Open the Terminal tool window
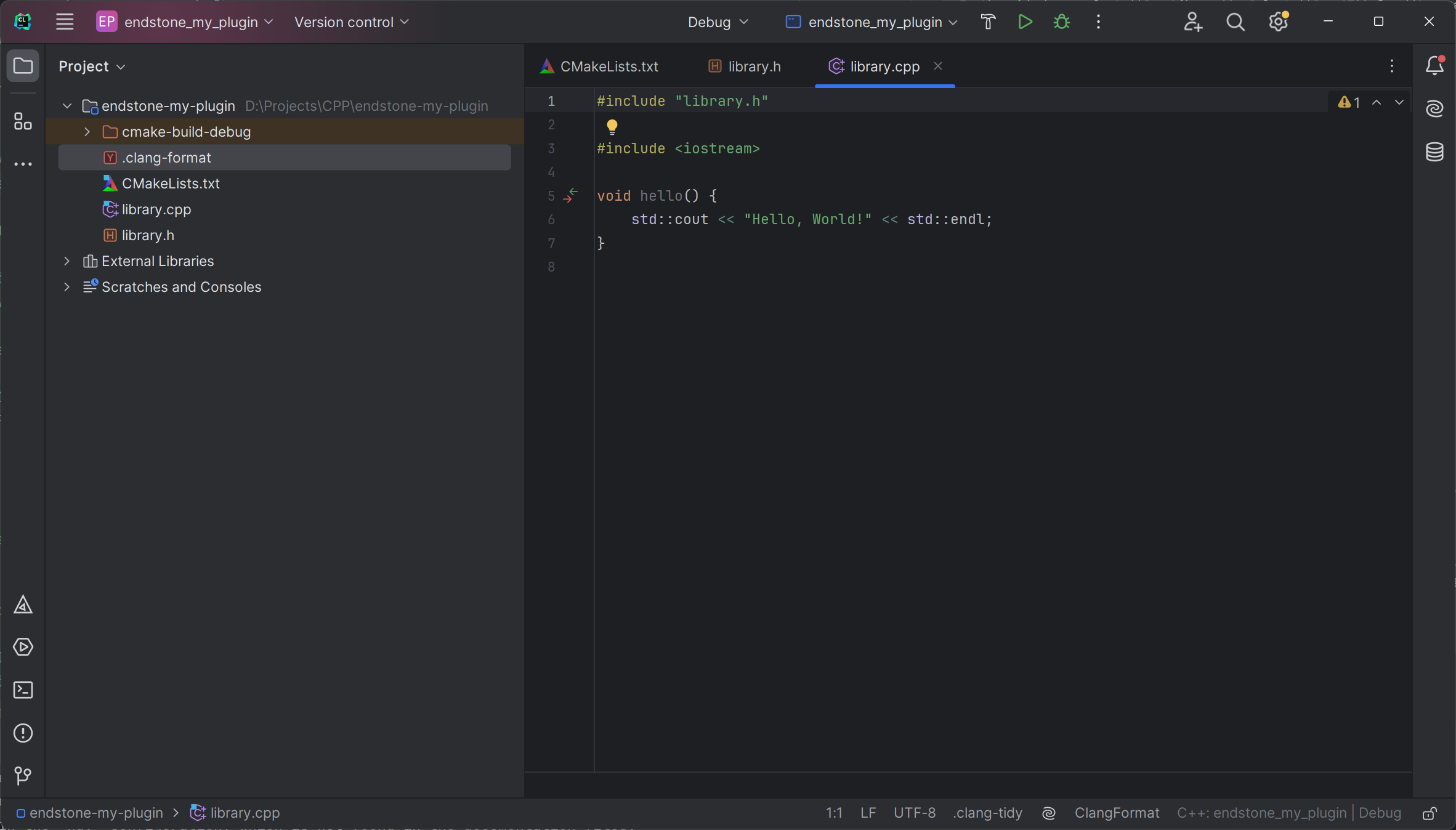Screen dimensions: 1456x830 click(23, 690)
